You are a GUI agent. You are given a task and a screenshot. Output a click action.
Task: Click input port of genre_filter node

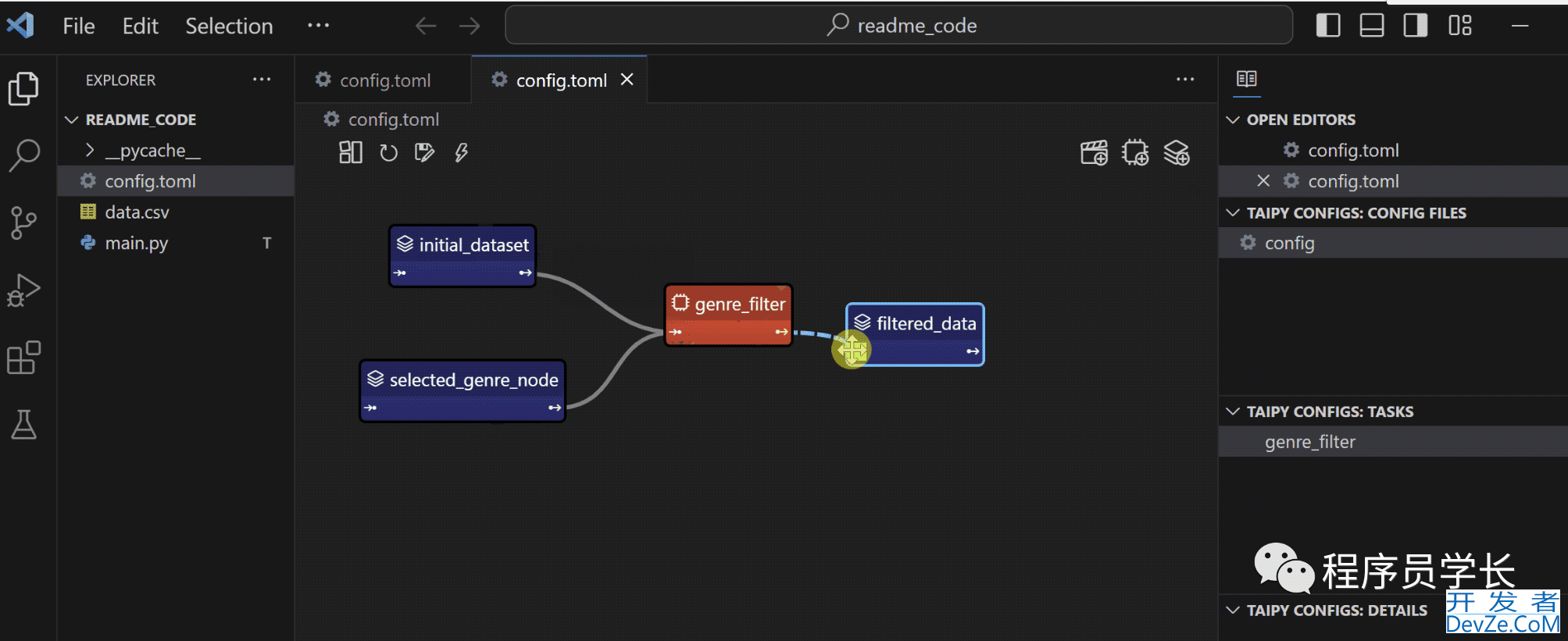676,332
